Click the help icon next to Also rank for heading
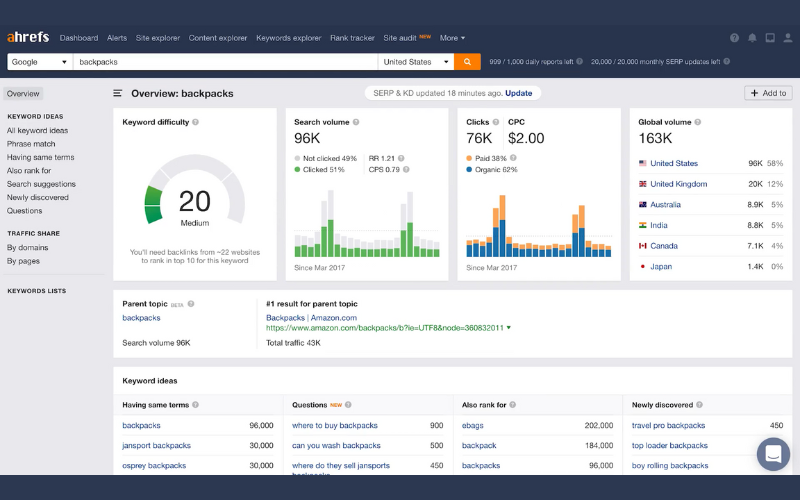Screen dimensions: 800x500 (x=512, y=405)
